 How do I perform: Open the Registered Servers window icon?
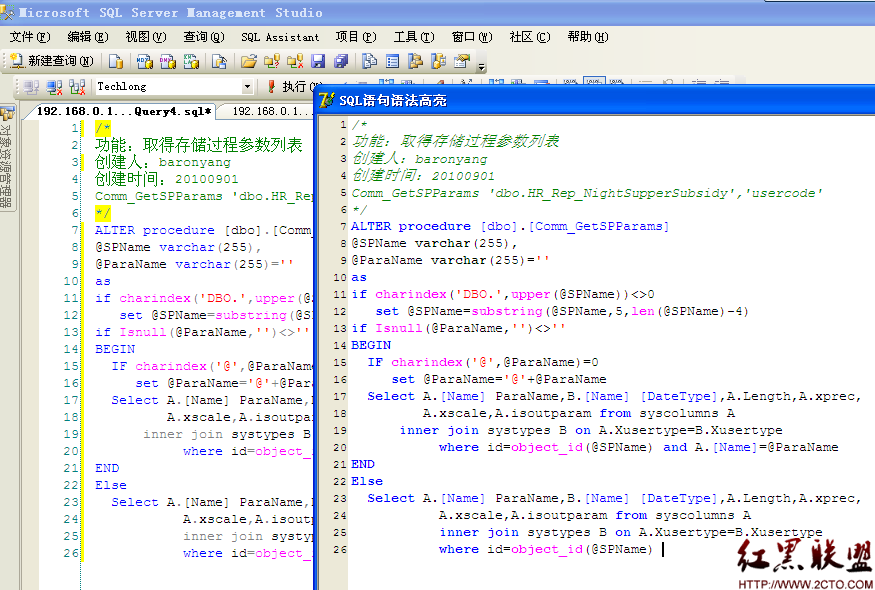369,61
